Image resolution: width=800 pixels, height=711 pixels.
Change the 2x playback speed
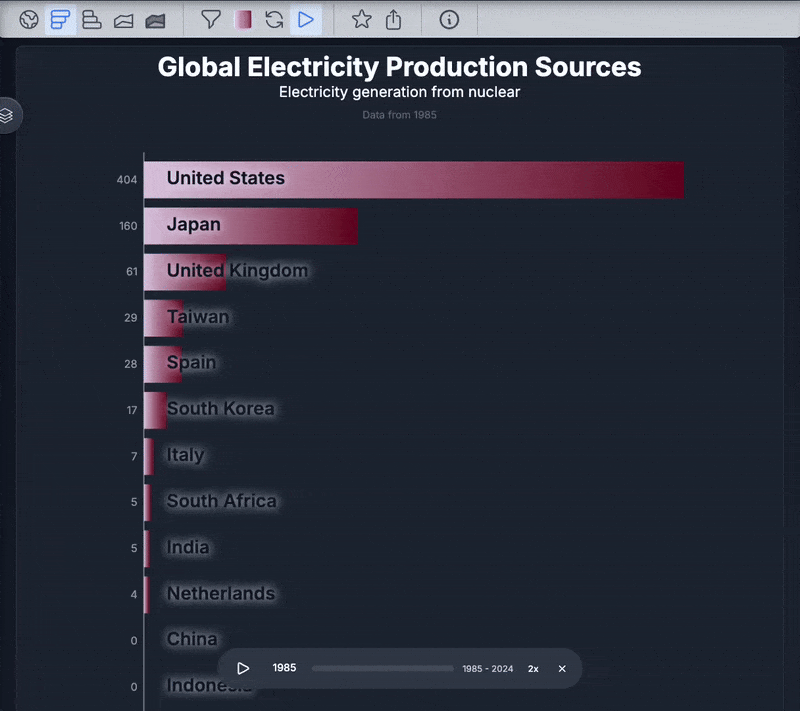[533, 668]
